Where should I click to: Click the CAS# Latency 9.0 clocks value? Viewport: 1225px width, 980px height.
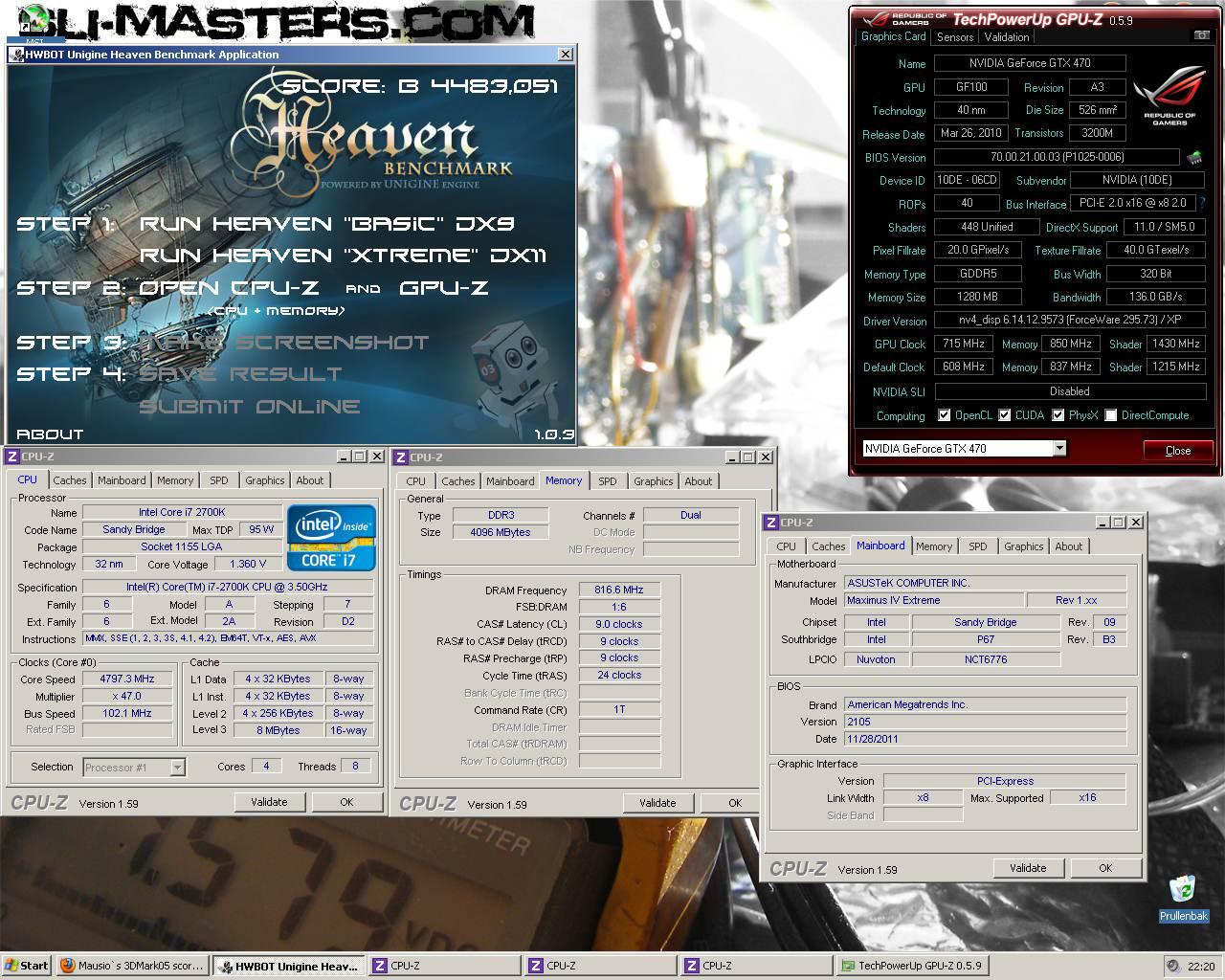click(619, 624)
